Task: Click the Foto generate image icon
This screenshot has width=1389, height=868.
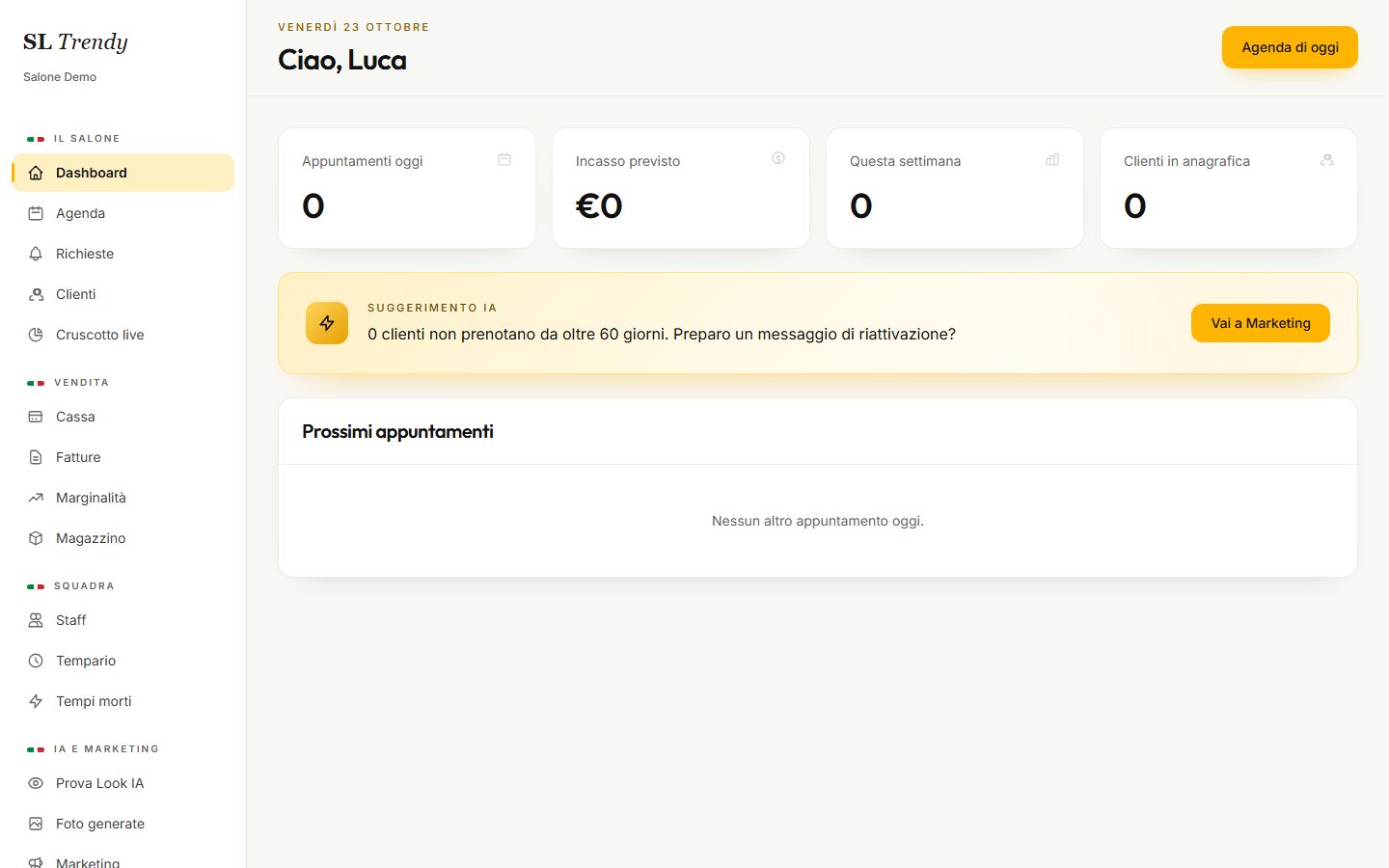Action: coord(36,824)
